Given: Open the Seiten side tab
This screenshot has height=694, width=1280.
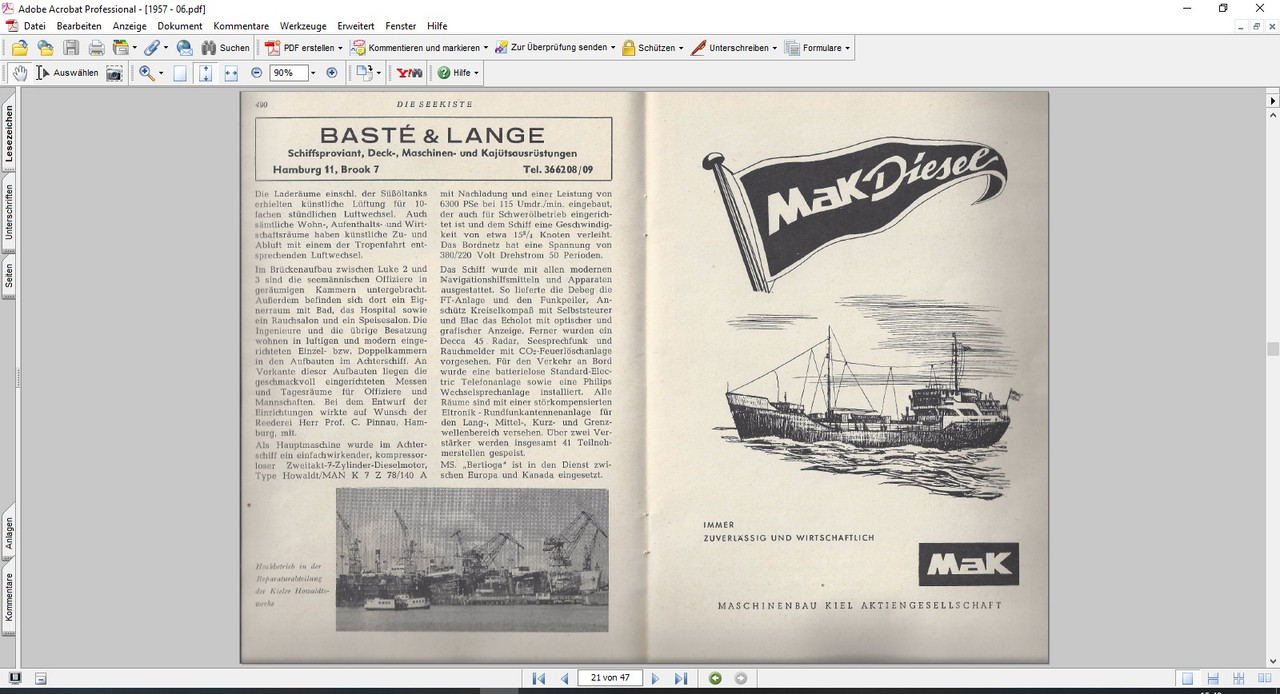Looking at the screenshot, I should point(9,275).
